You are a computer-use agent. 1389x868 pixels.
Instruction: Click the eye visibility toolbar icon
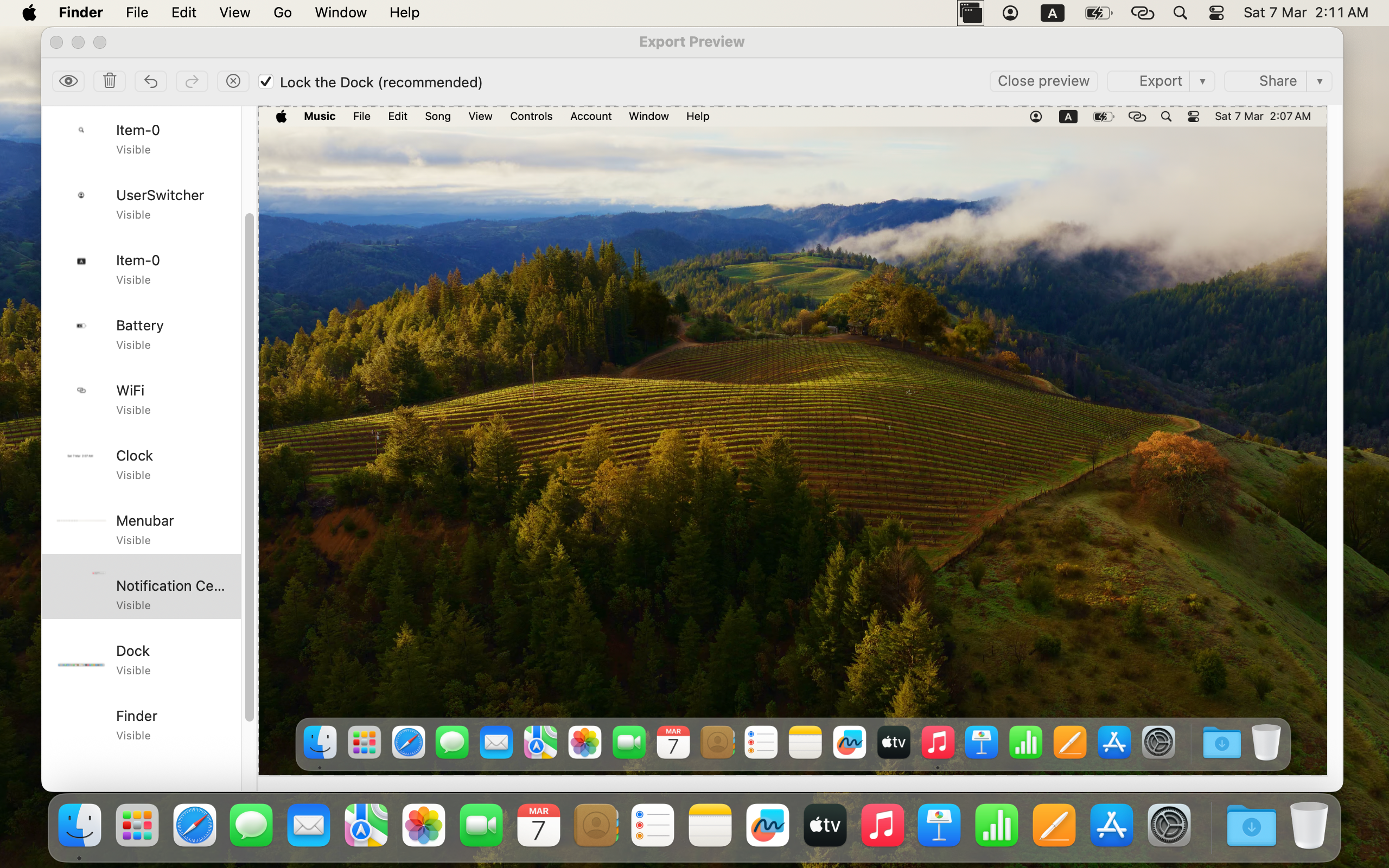[x=68, y=81]
